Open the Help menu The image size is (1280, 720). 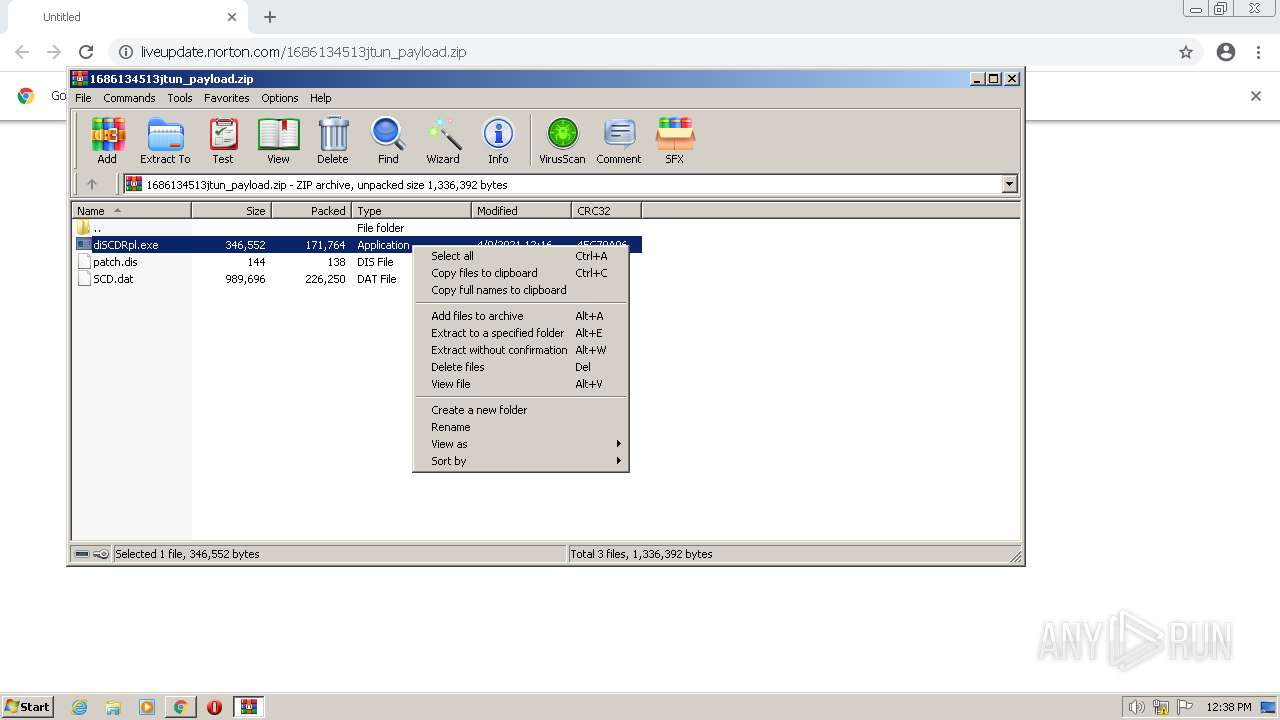pos(320,98)
